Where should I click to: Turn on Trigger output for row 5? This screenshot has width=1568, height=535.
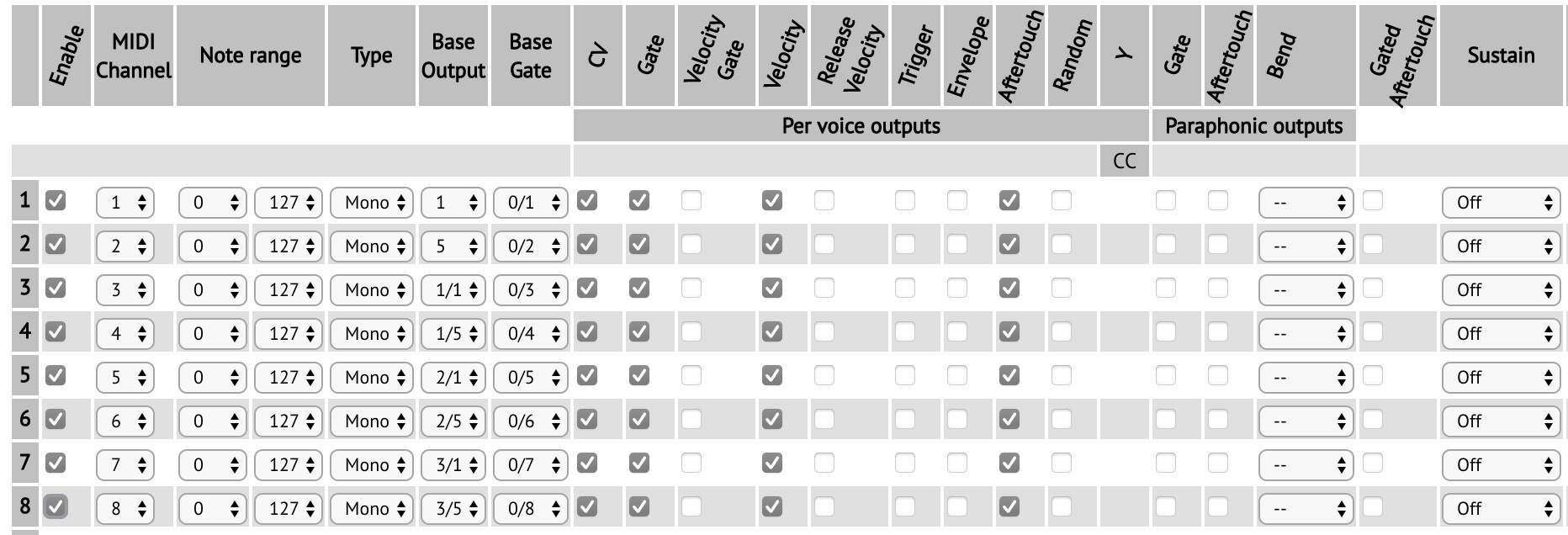[905, 375]
